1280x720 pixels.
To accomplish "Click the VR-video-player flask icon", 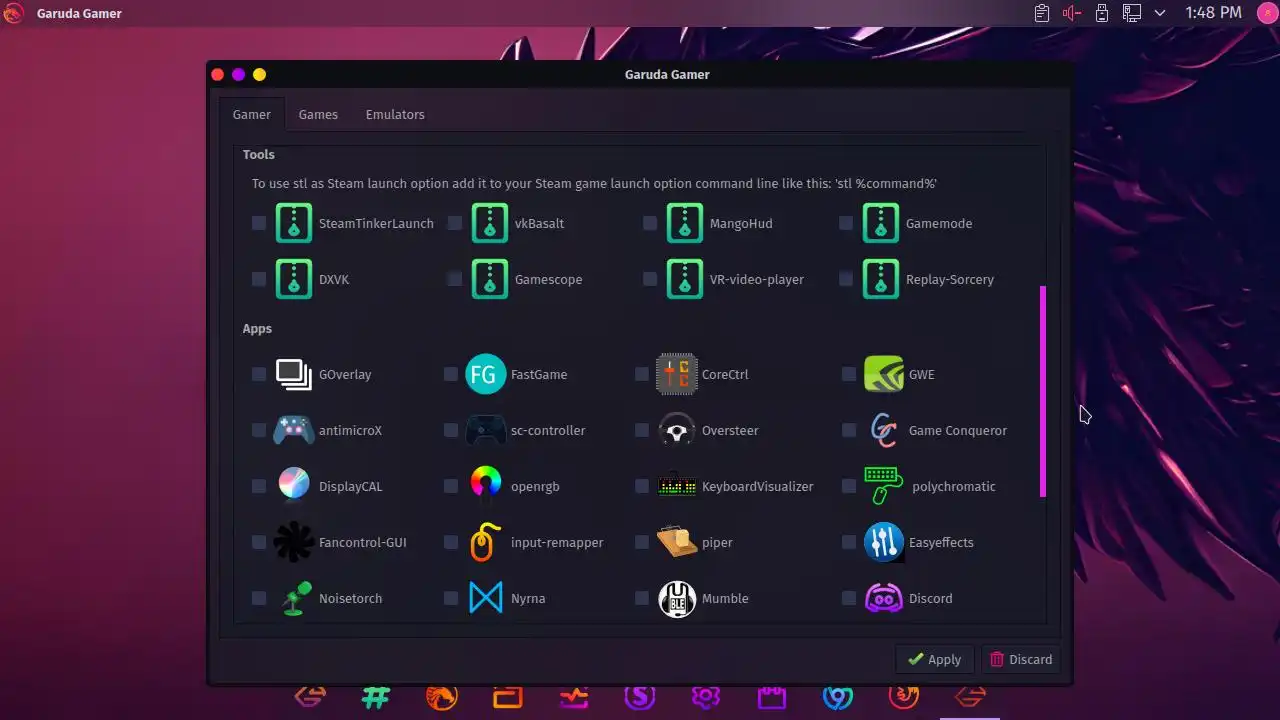I will point(684,279).
